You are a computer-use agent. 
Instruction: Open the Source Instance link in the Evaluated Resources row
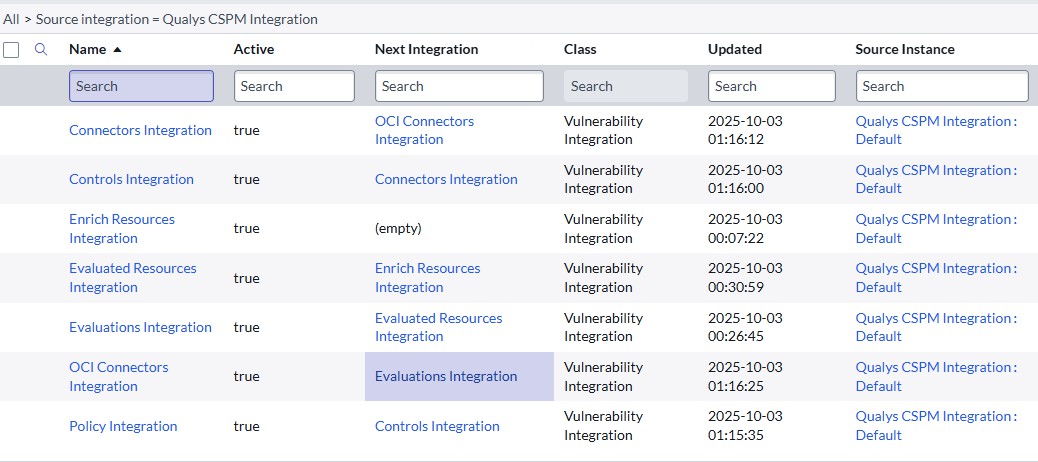[x=936, y=277]
